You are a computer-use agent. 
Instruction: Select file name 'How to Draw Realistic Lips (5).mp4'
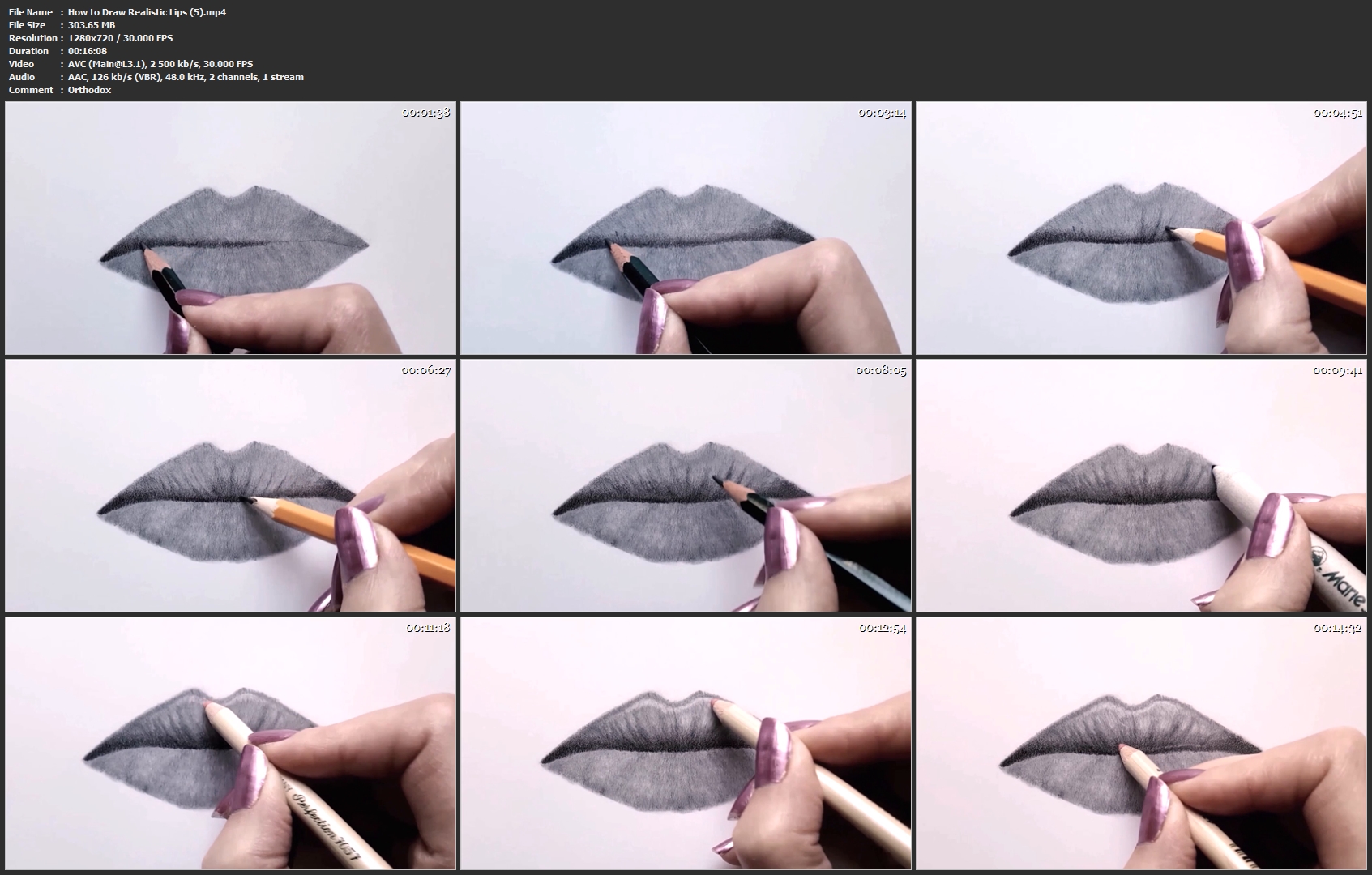(x=147, y=12)
